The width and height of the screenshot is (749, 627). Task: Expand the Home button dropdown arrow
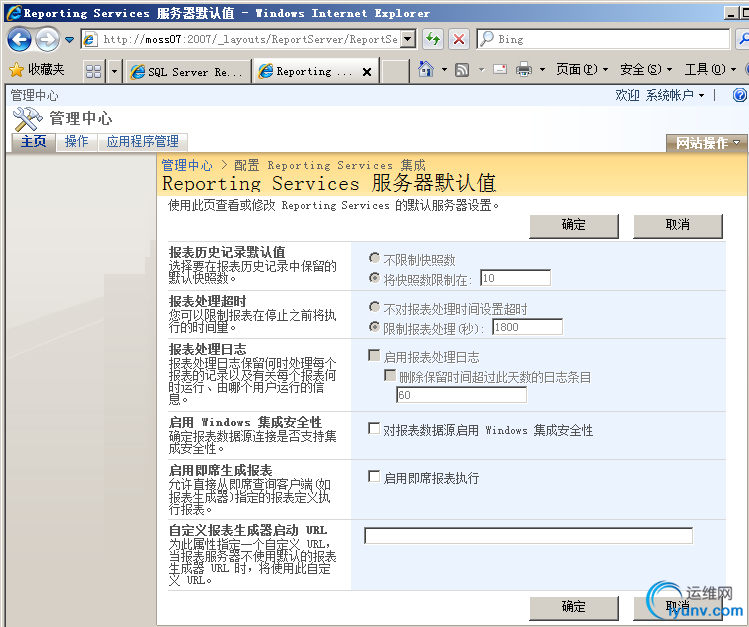(x=444, y=70)
